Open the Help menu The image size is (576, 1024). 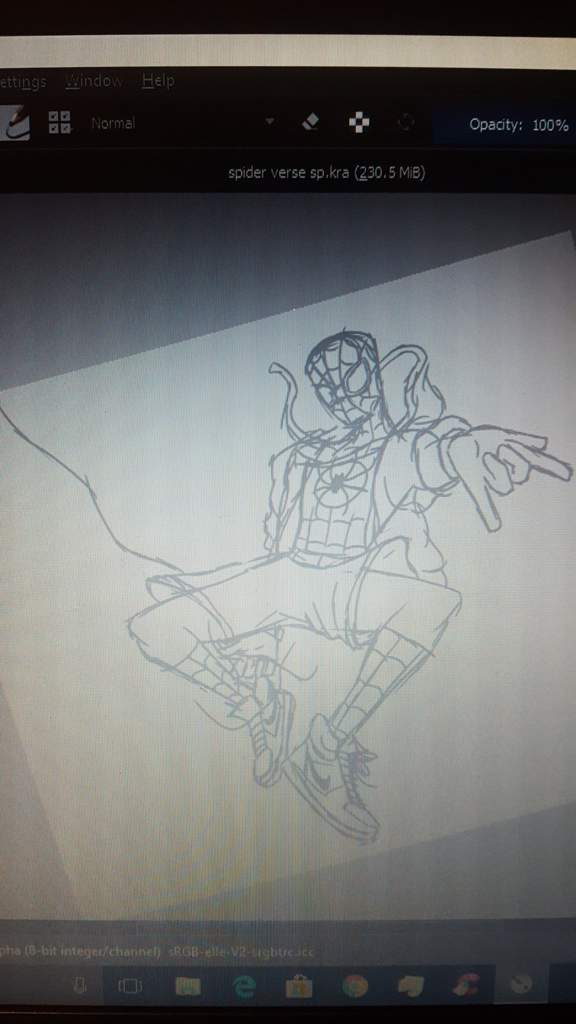point(158,81)
